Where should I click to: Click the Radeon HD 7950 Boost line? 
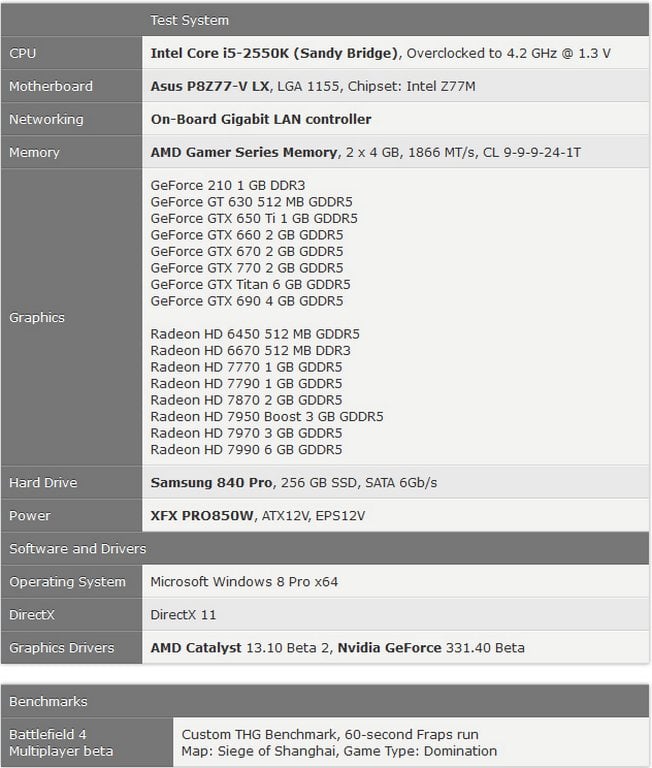tap(267, 416)
